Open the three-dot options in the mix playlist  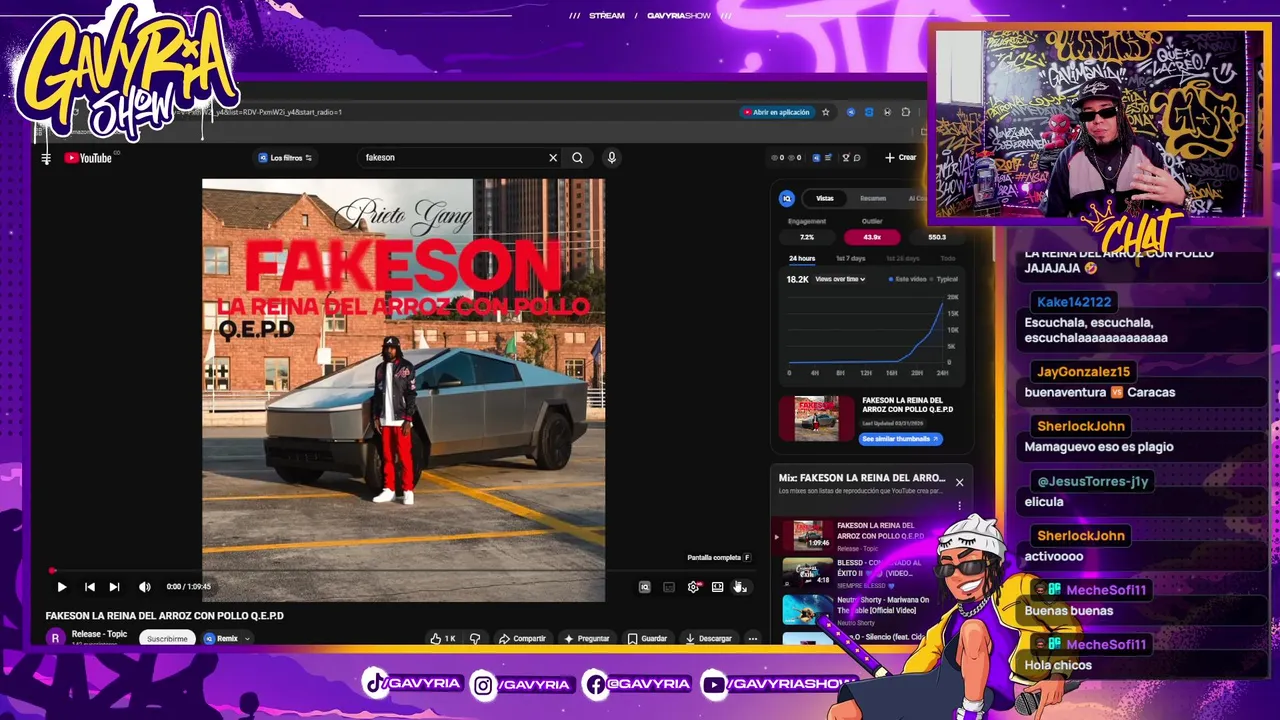tap(959, 506)
